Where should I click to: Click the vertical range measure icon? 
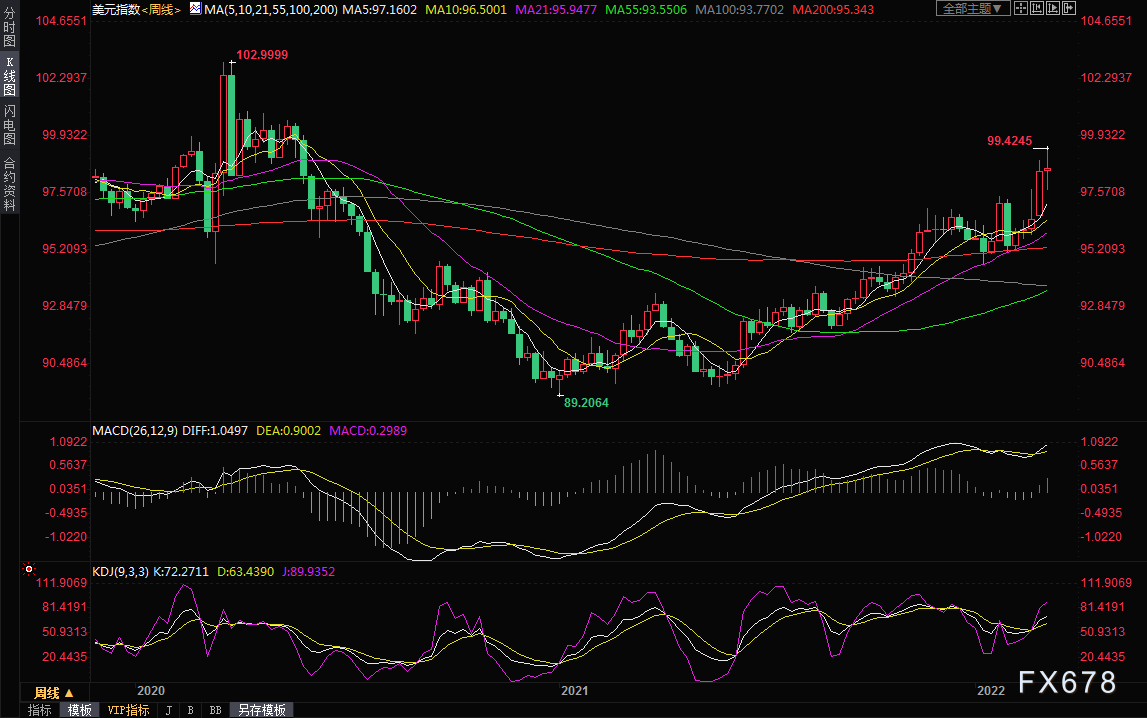[1037, 8]
